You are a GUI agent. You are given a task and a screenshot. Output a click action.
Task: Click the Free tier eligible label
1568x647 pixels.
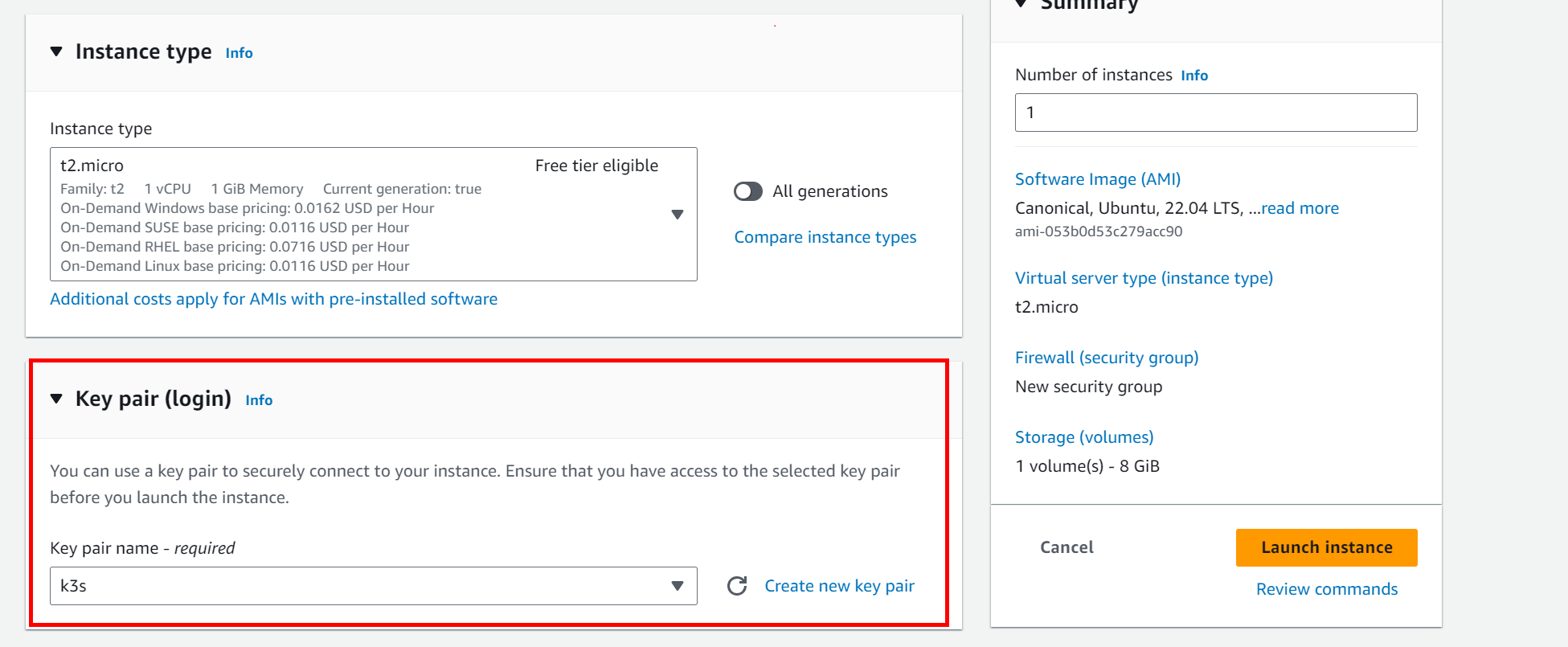(x=596, y=166)
